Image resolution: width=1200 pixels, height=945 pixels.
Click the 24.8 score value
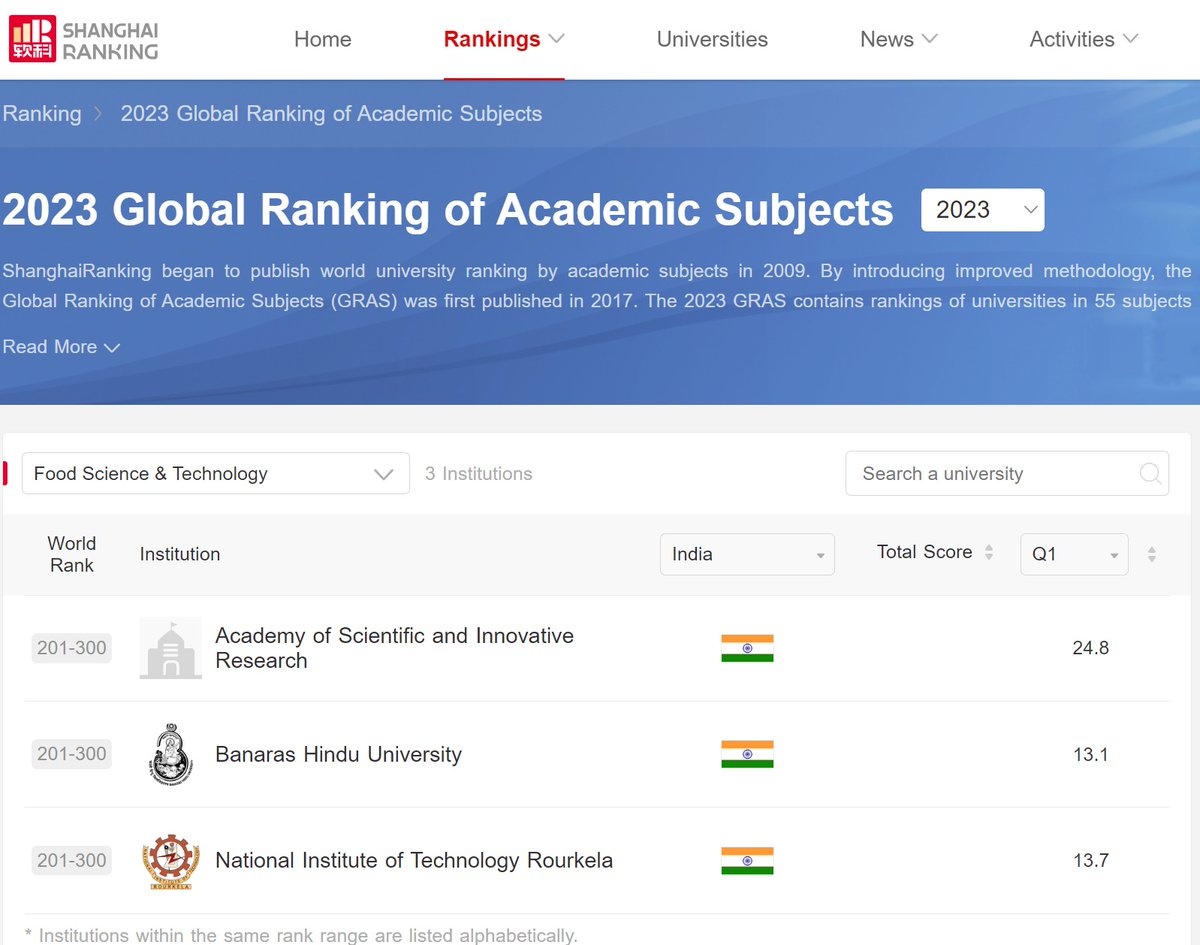(1090, 648)
